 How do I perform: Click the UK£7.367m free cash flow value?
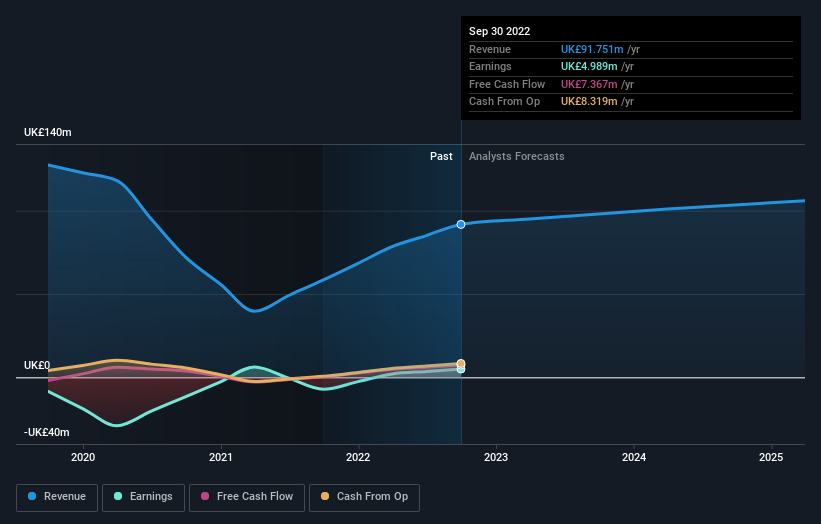tap(589, 84)
